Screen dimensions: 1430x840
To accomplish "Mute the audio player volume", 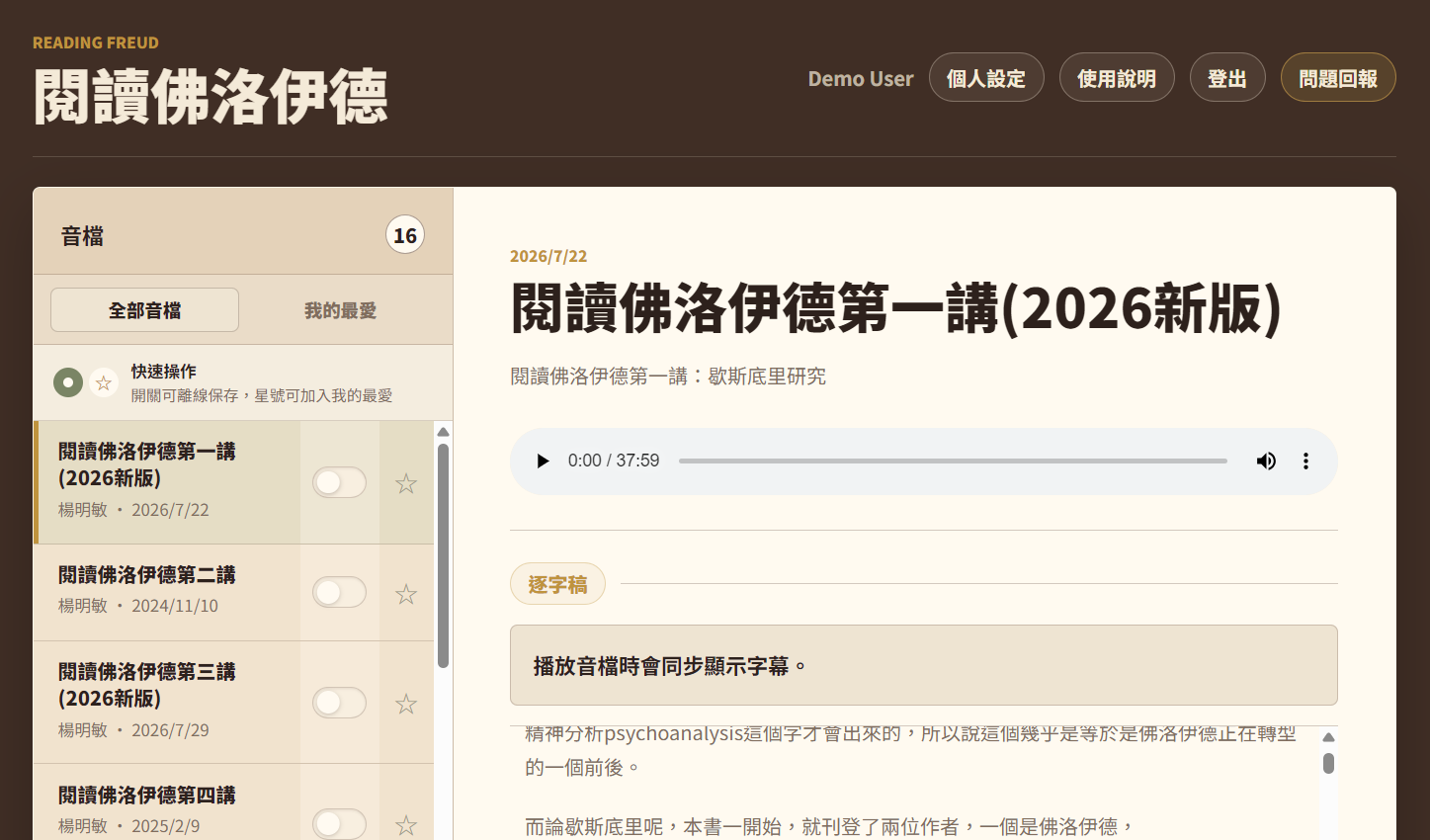I will click(x=1266, y=462).
